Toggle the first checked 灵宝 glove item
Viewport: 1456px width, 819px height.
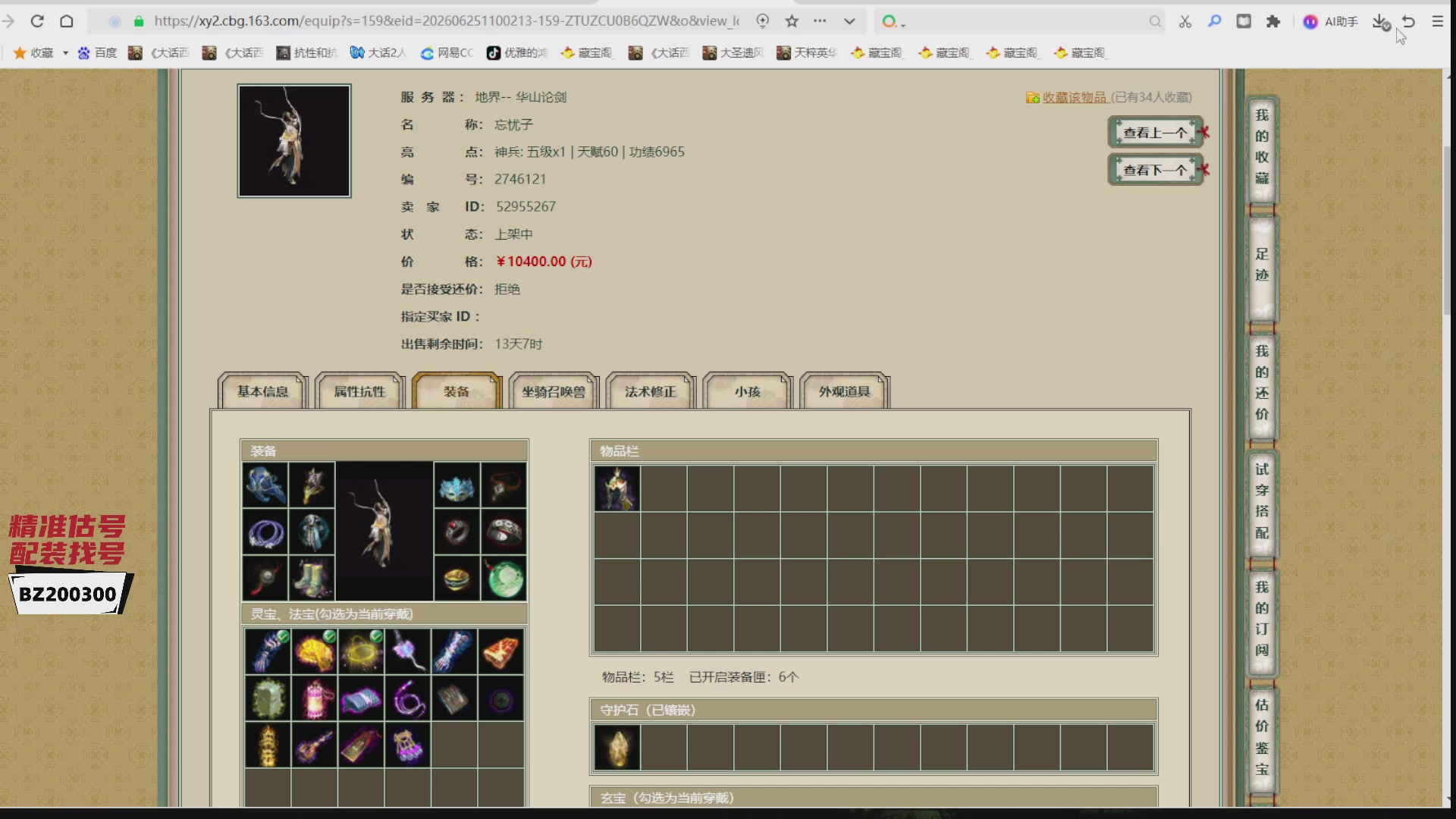tap(267, 651)
